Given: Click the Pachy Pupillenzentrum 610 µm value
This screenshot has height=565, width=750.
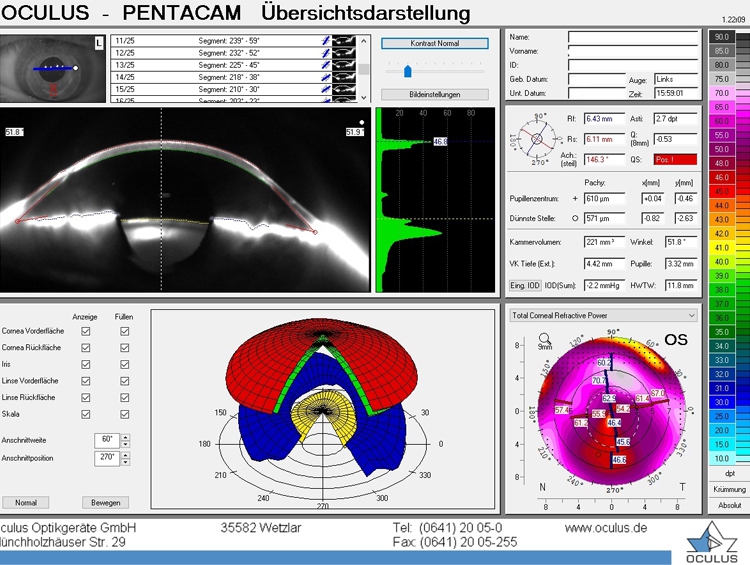Looking at the screenshot, I should [604, 199].
